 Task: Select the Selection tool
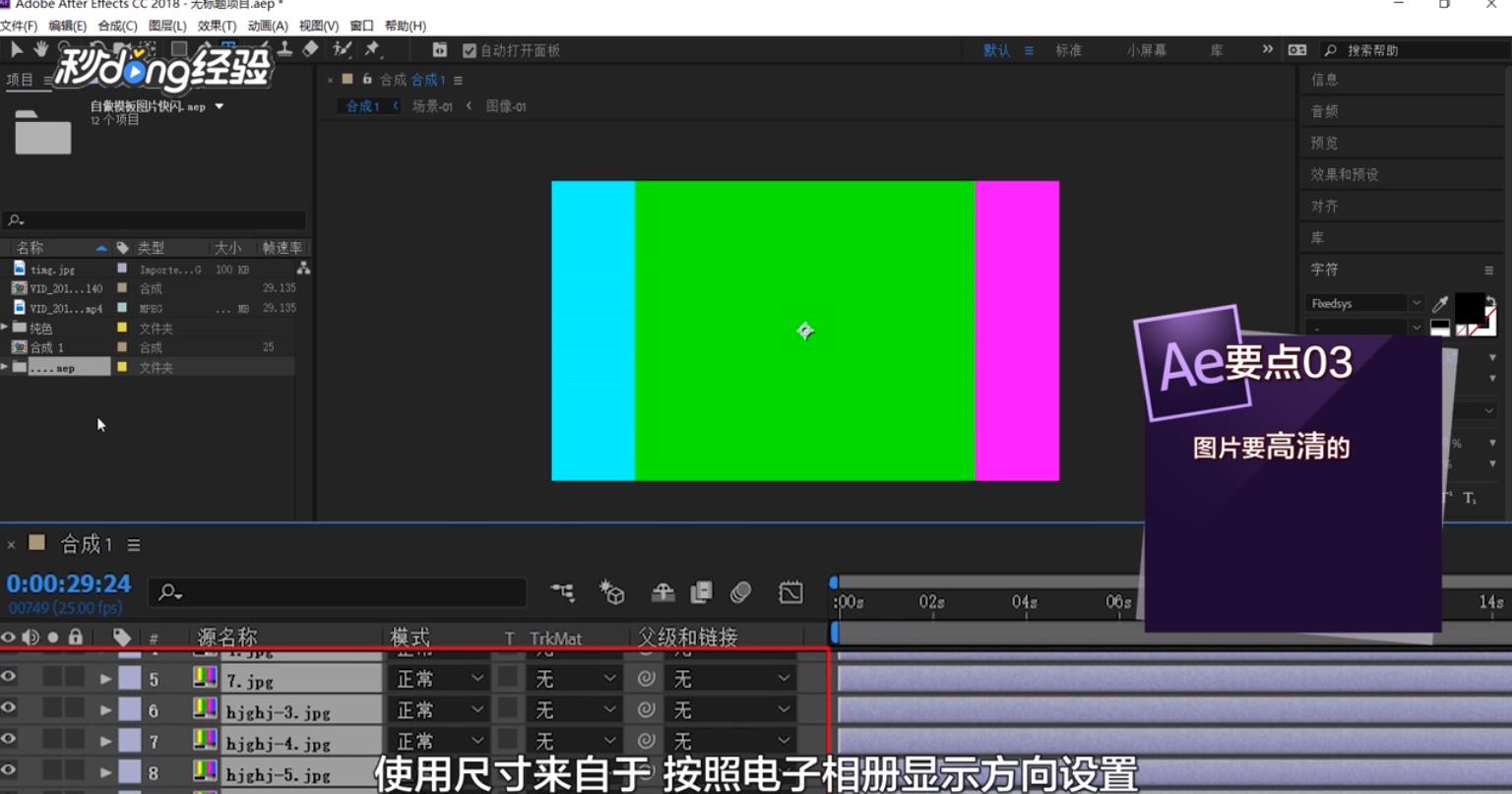(16, 48)
